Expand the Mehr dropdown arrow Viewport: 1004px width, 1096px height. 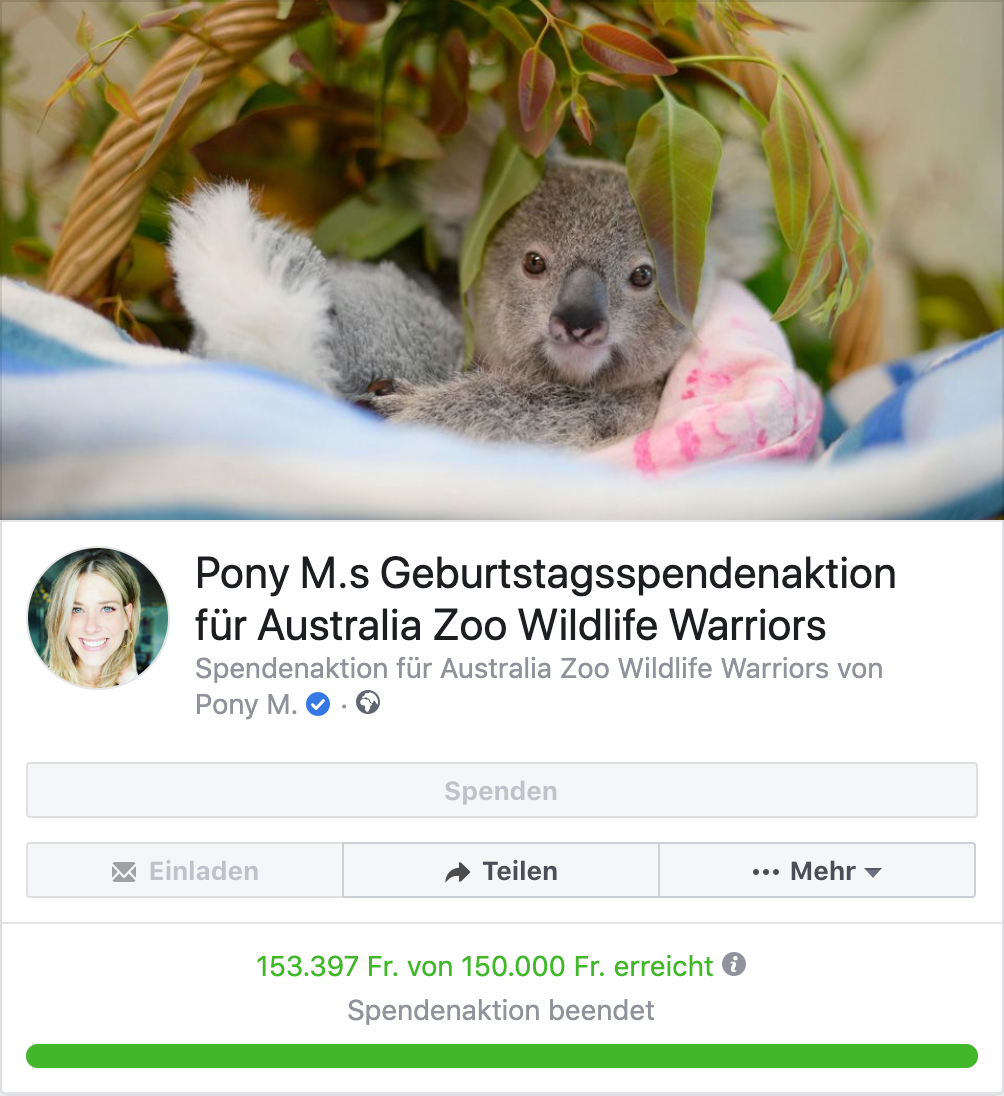(x=873, y=872)
